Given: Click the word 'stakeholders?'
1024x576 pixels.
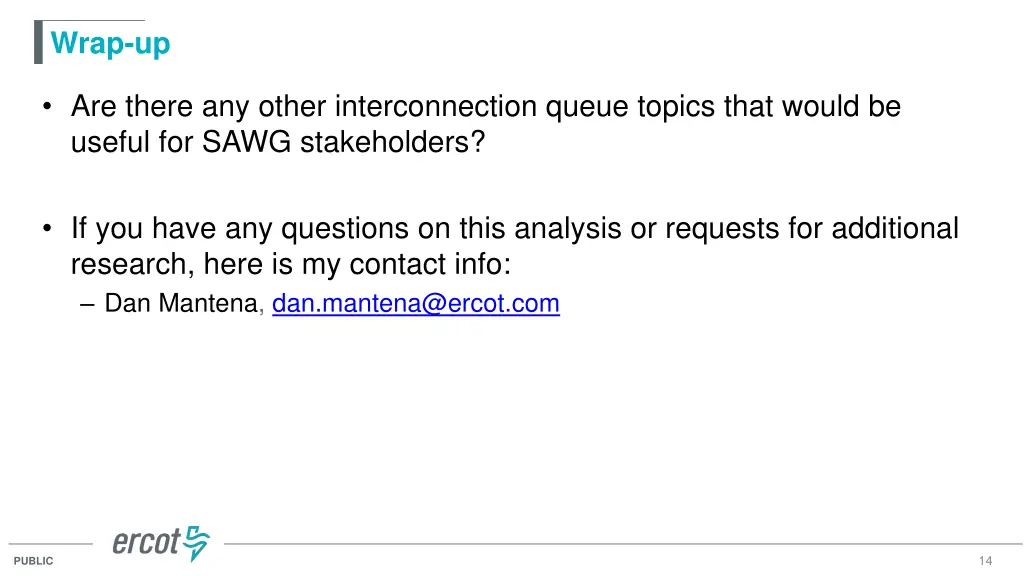Looking at the screenshot, I should pyautogui.click(x=392, y=142).
